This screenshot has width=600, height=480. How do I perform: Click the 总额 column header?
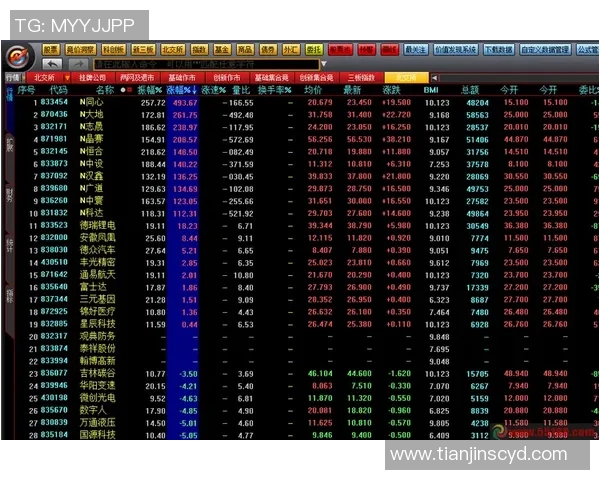pyautogui.click(x=470, y=90)
